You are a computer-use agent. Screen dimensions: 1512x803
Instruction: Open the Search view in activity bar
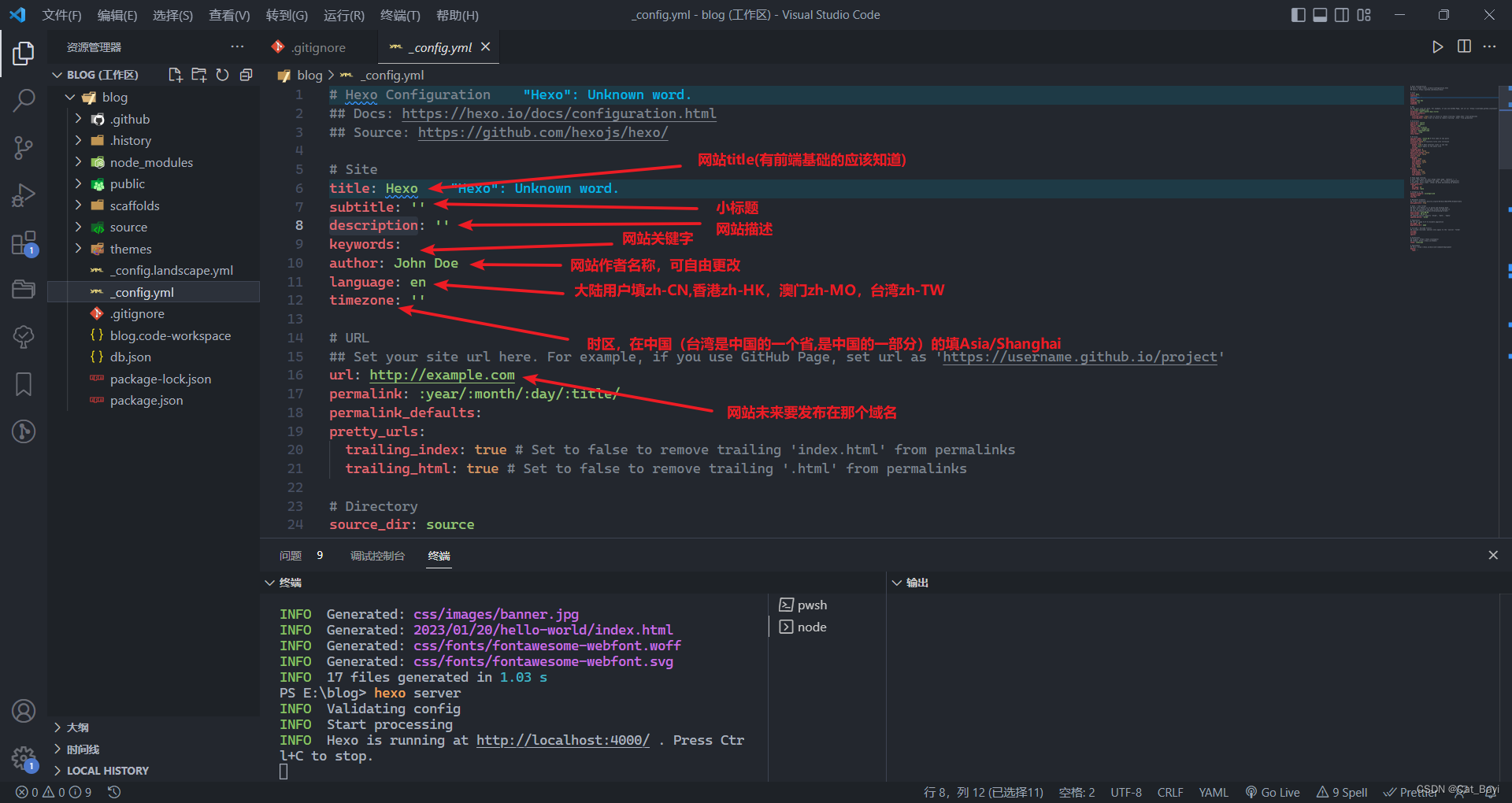coord(24,100)
